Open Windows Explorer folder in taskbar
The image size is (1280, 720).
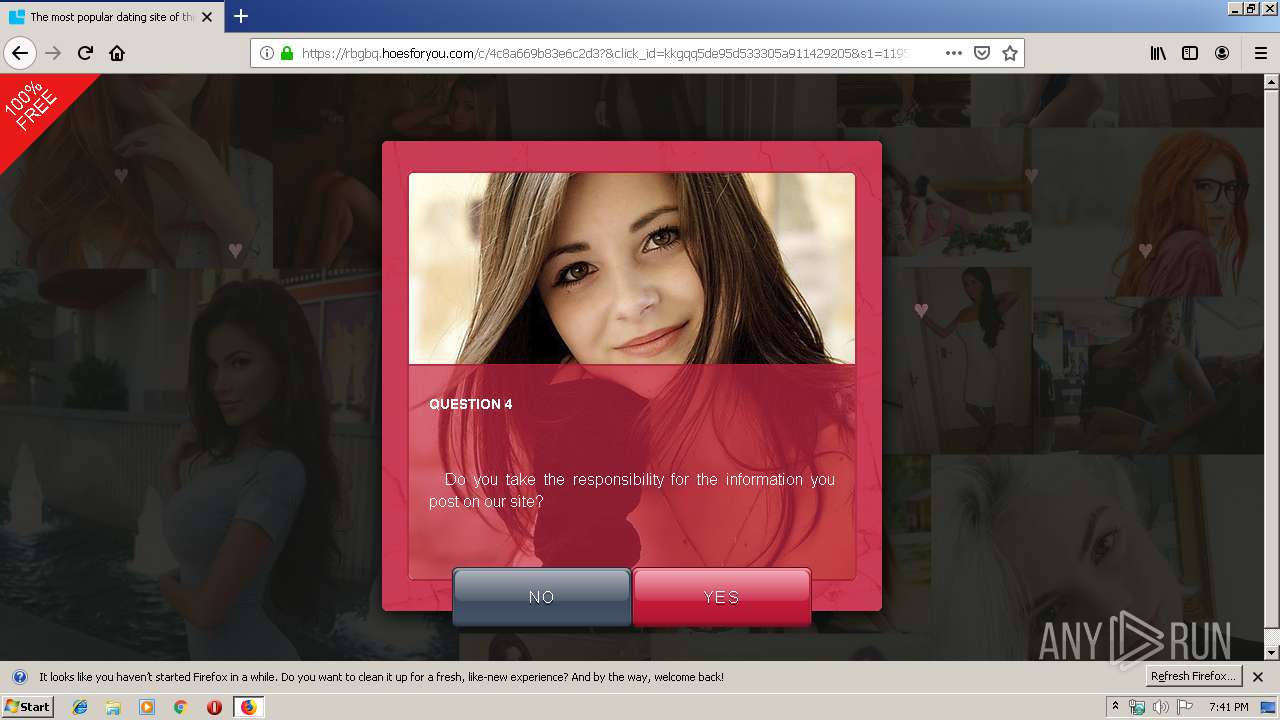113,707
